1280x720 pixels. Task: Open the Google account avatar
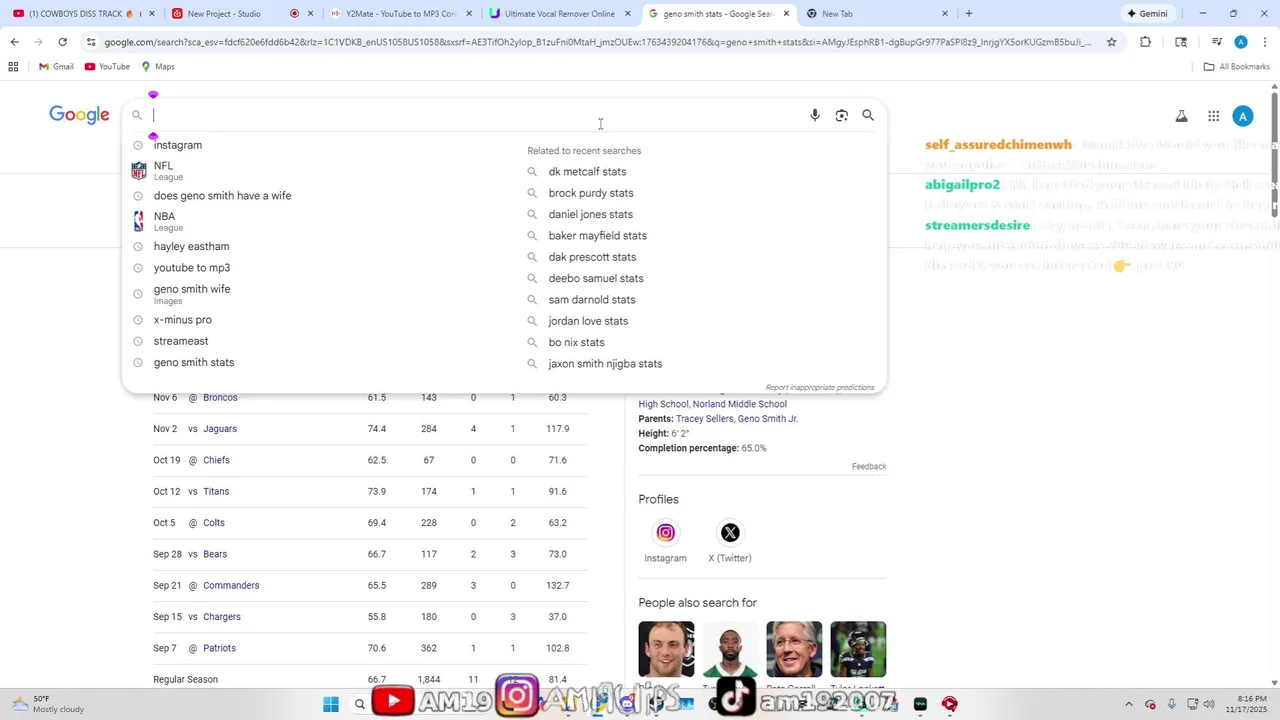(x=1242, y=117)
